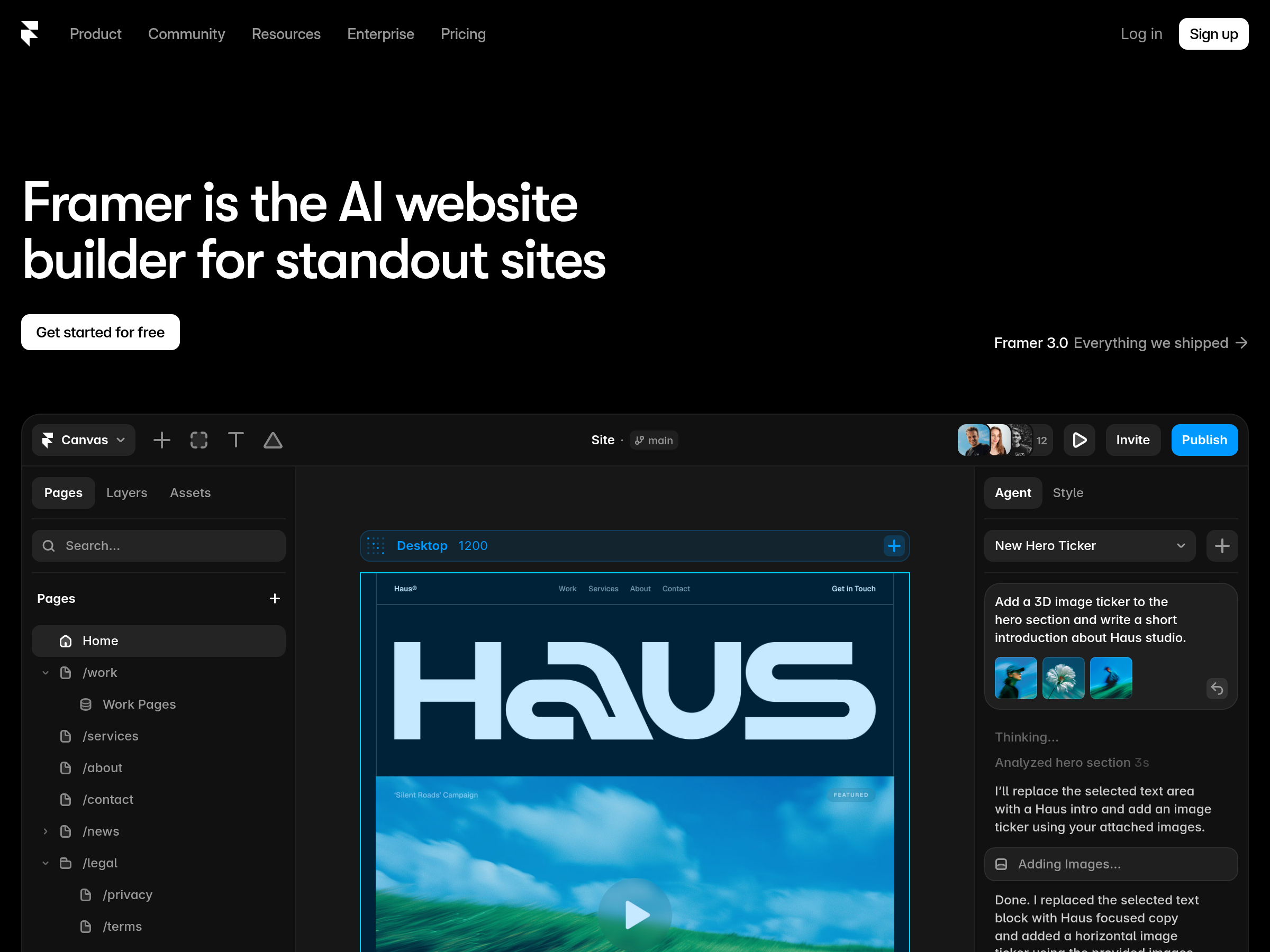Click About in Haus site nav
Viewport: 1270px width, 952px height.
click(x=640, y=589)
